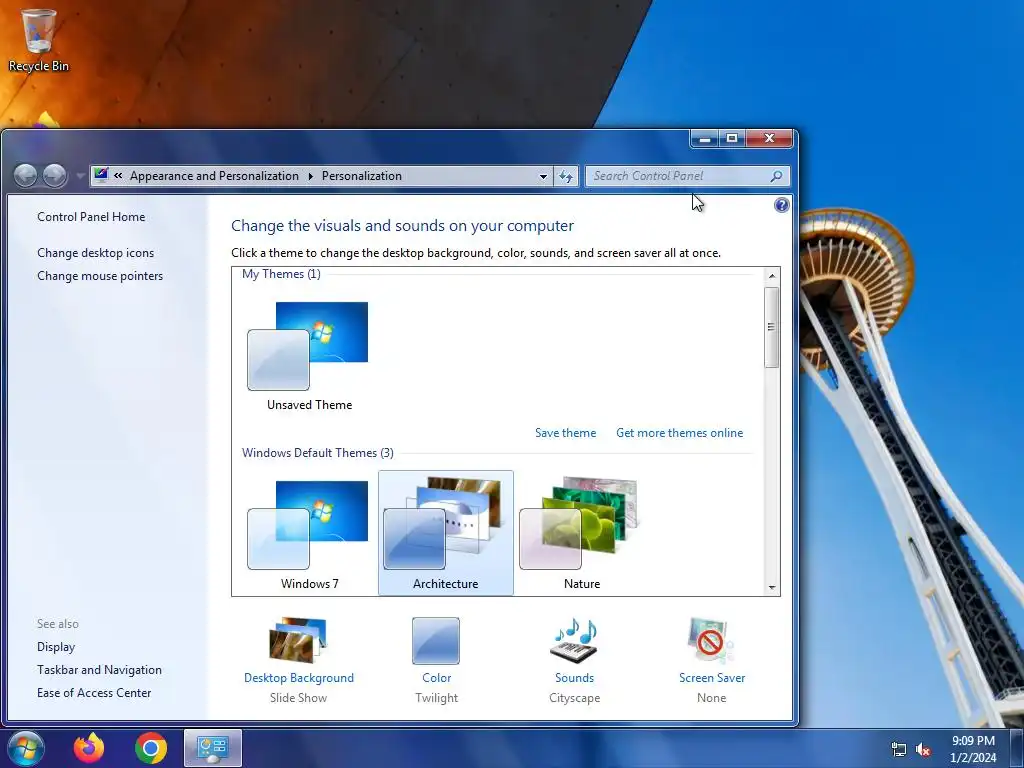Open the Sounds keyboard icon
The width and height of the screenshot is (1024, 768).
pyautogui.click(x=574, y=641)
